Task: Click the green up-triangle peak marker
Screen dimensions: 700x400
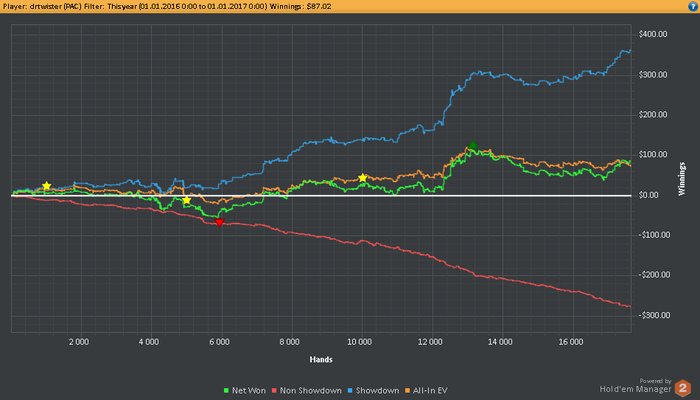Action: coord(473,145)
